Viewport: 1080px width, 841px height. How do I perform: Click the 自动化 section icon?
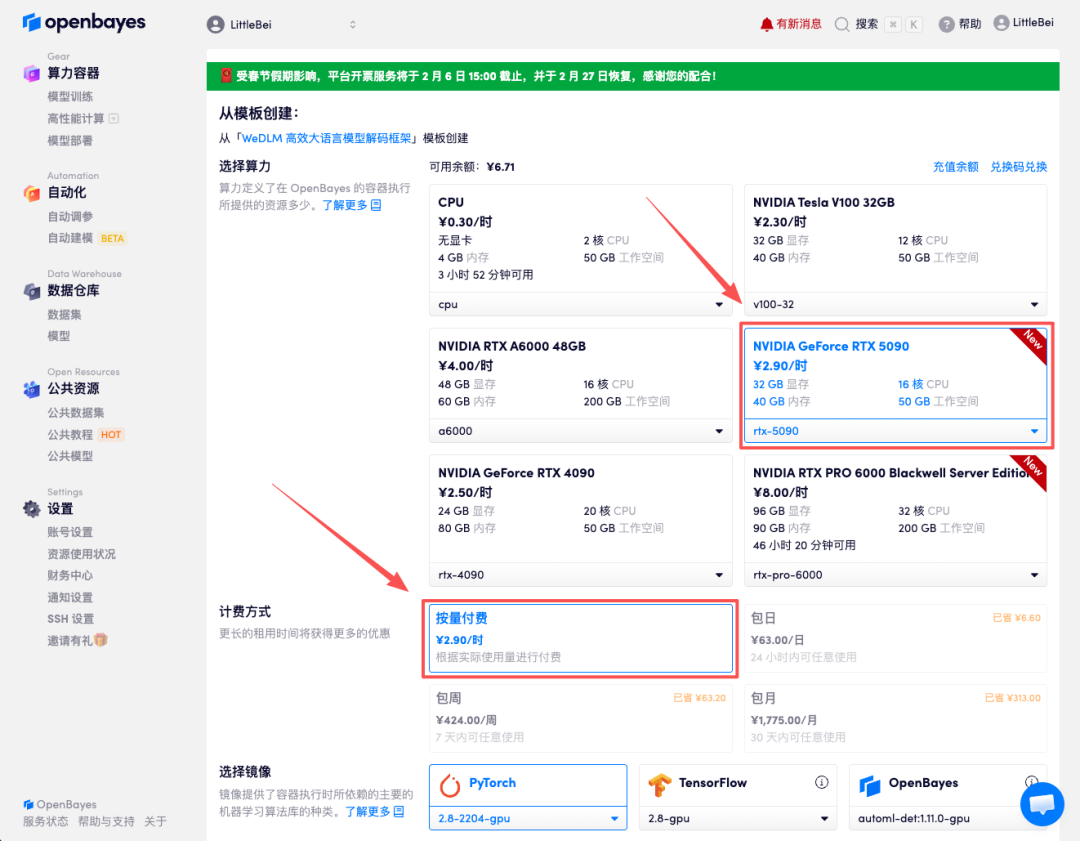(32, 194)
